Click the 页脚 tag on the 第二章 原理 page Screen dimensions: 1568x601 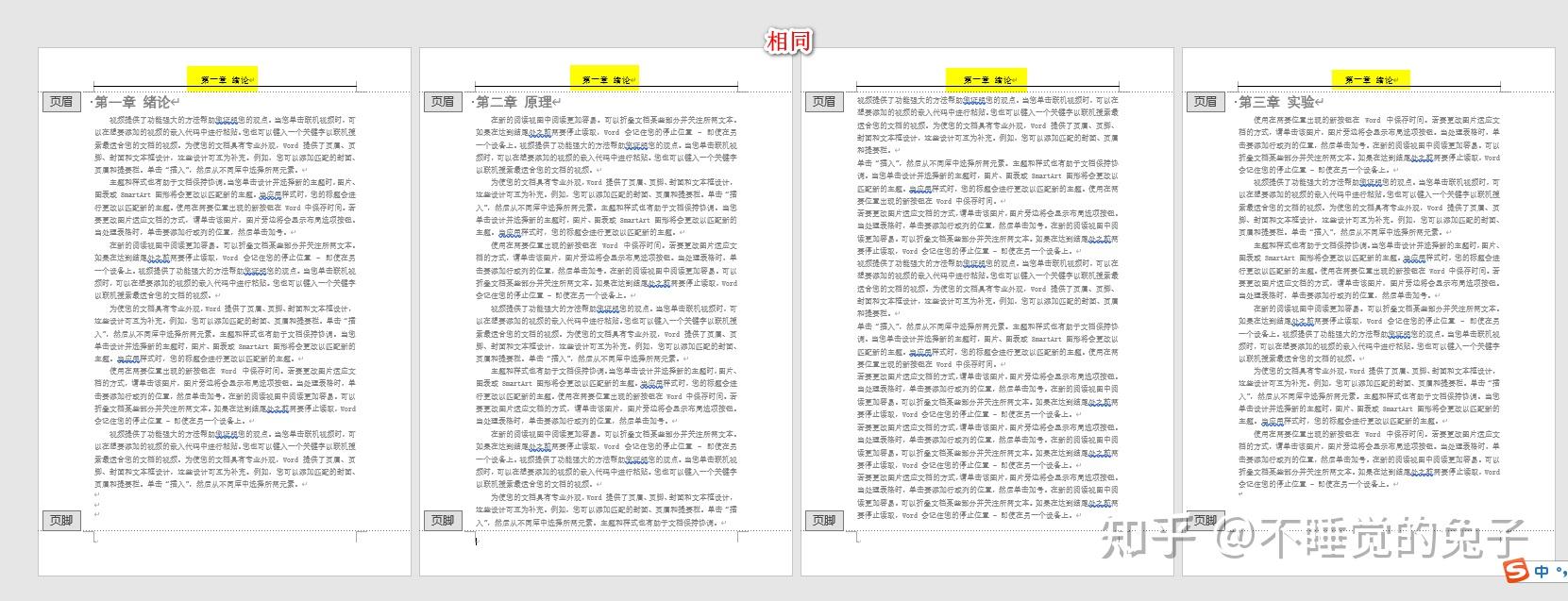pos(443,520)
